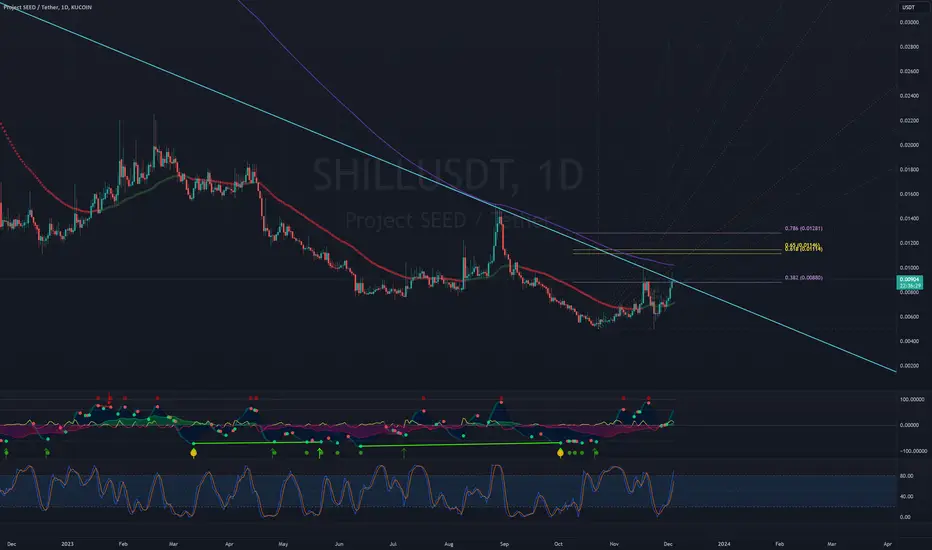Click the 0.00400 price axis label

click(909, 341)
